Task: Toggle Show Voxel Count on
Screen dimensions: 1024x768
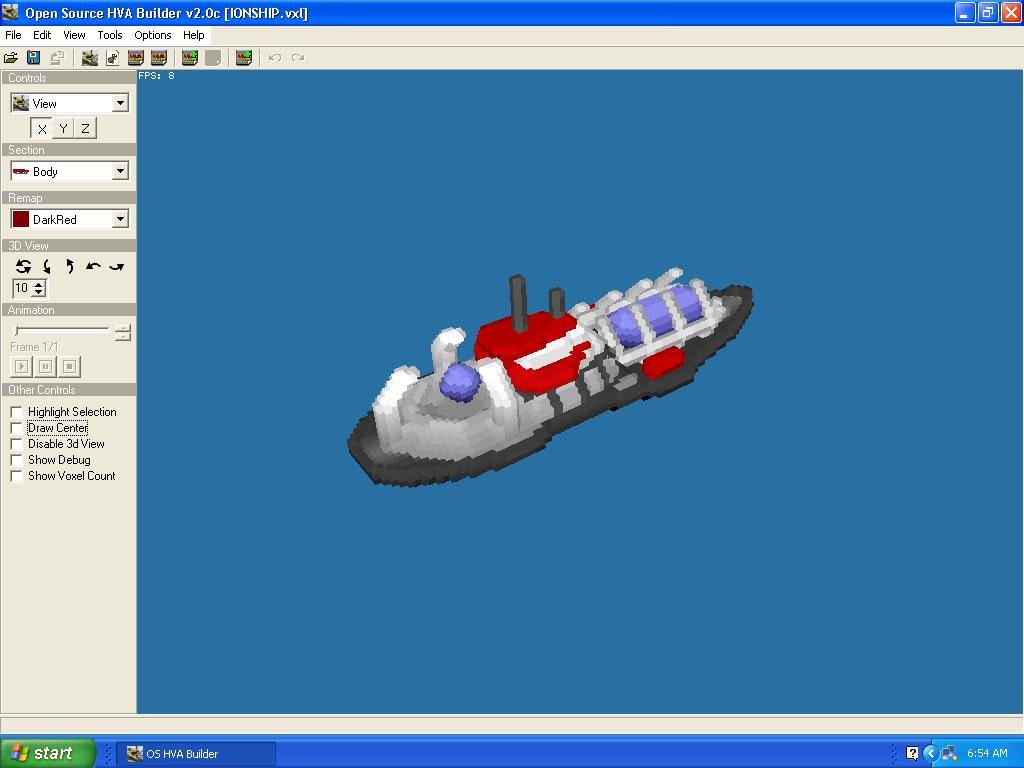Action: click(x=16, y=476)
